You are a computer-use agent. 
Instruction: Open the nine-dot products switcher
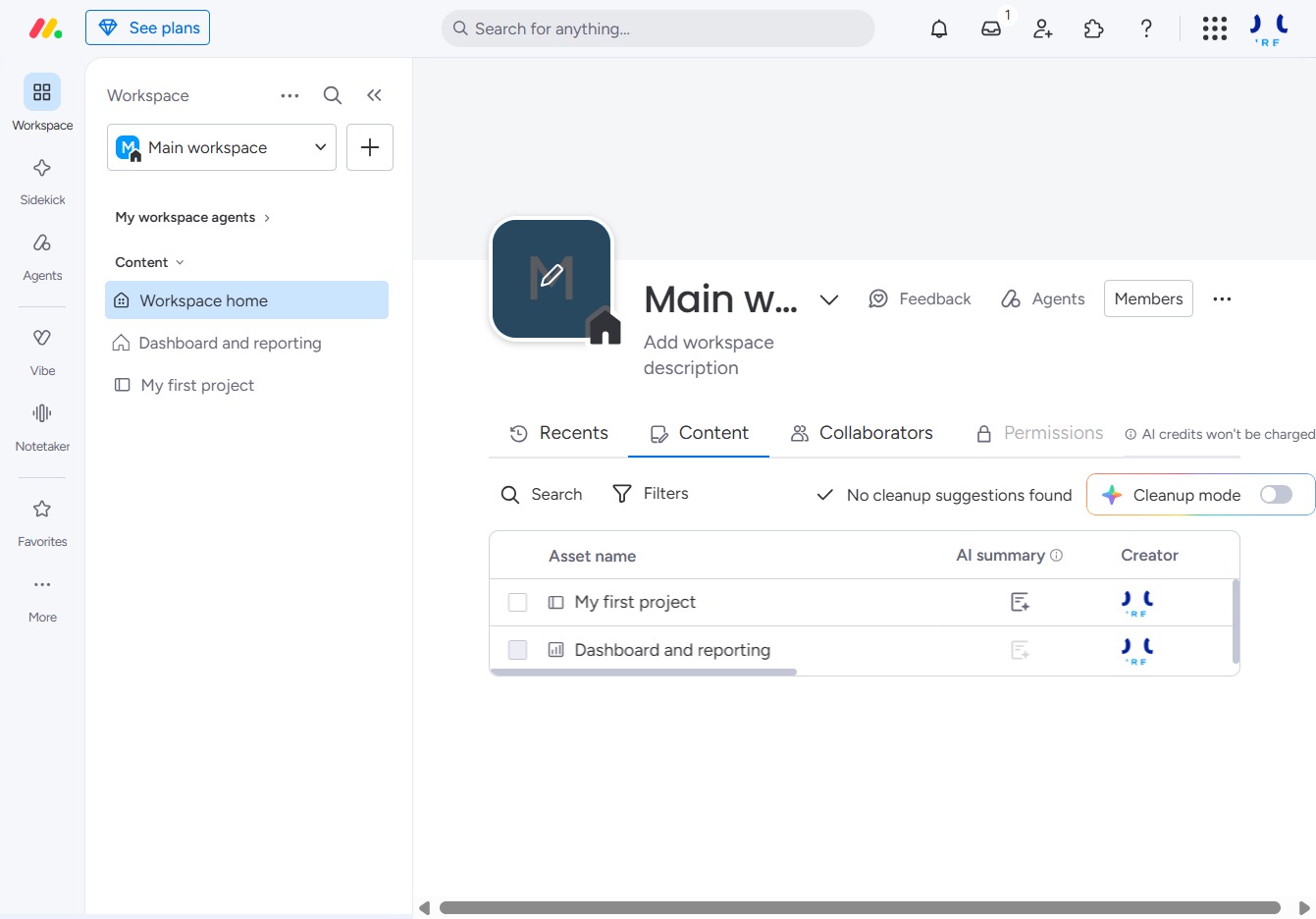coord(1215,28)
